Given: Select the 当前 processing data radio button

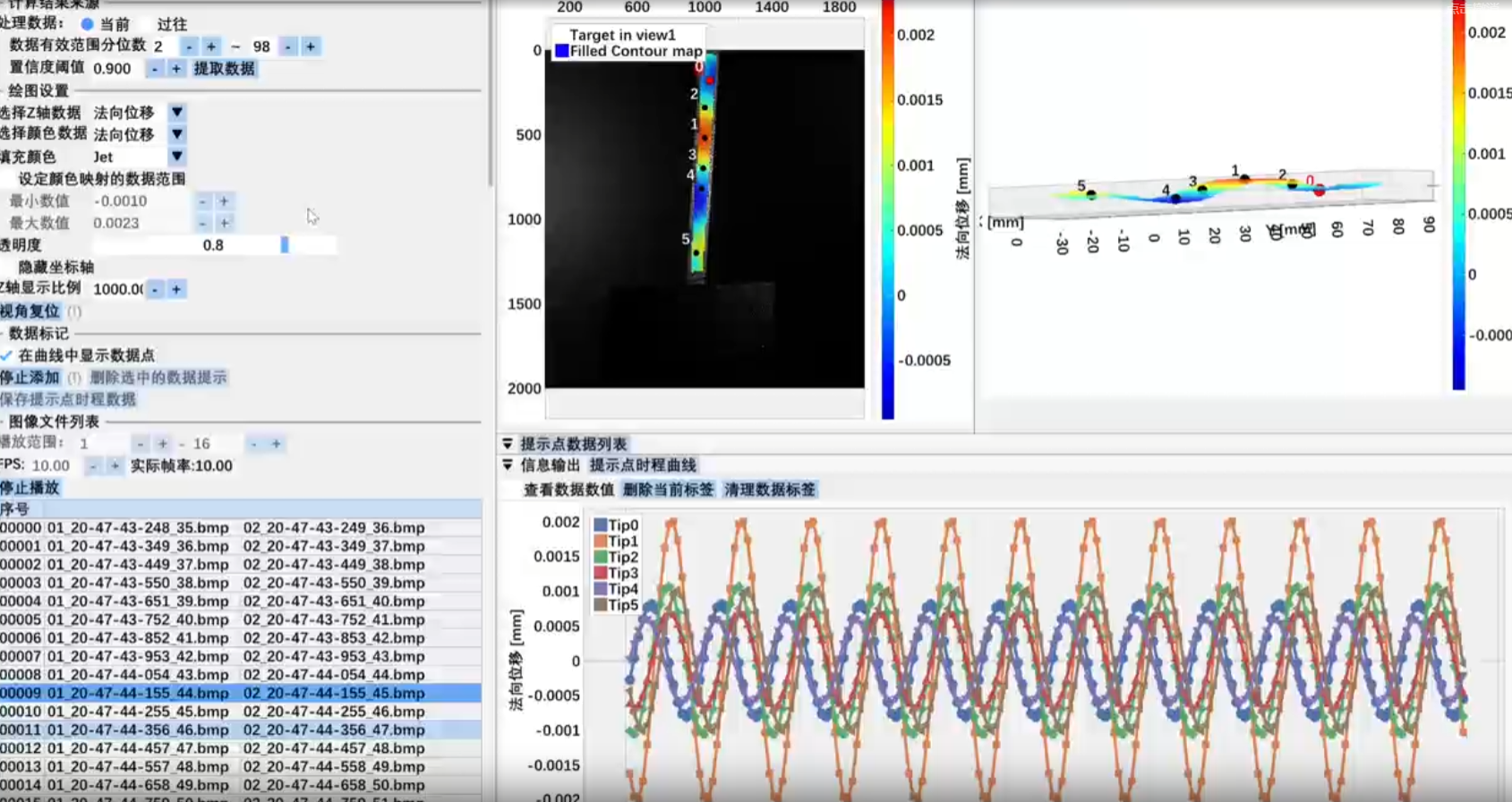Looking at the screenshot, I should [x=87, y=24].
